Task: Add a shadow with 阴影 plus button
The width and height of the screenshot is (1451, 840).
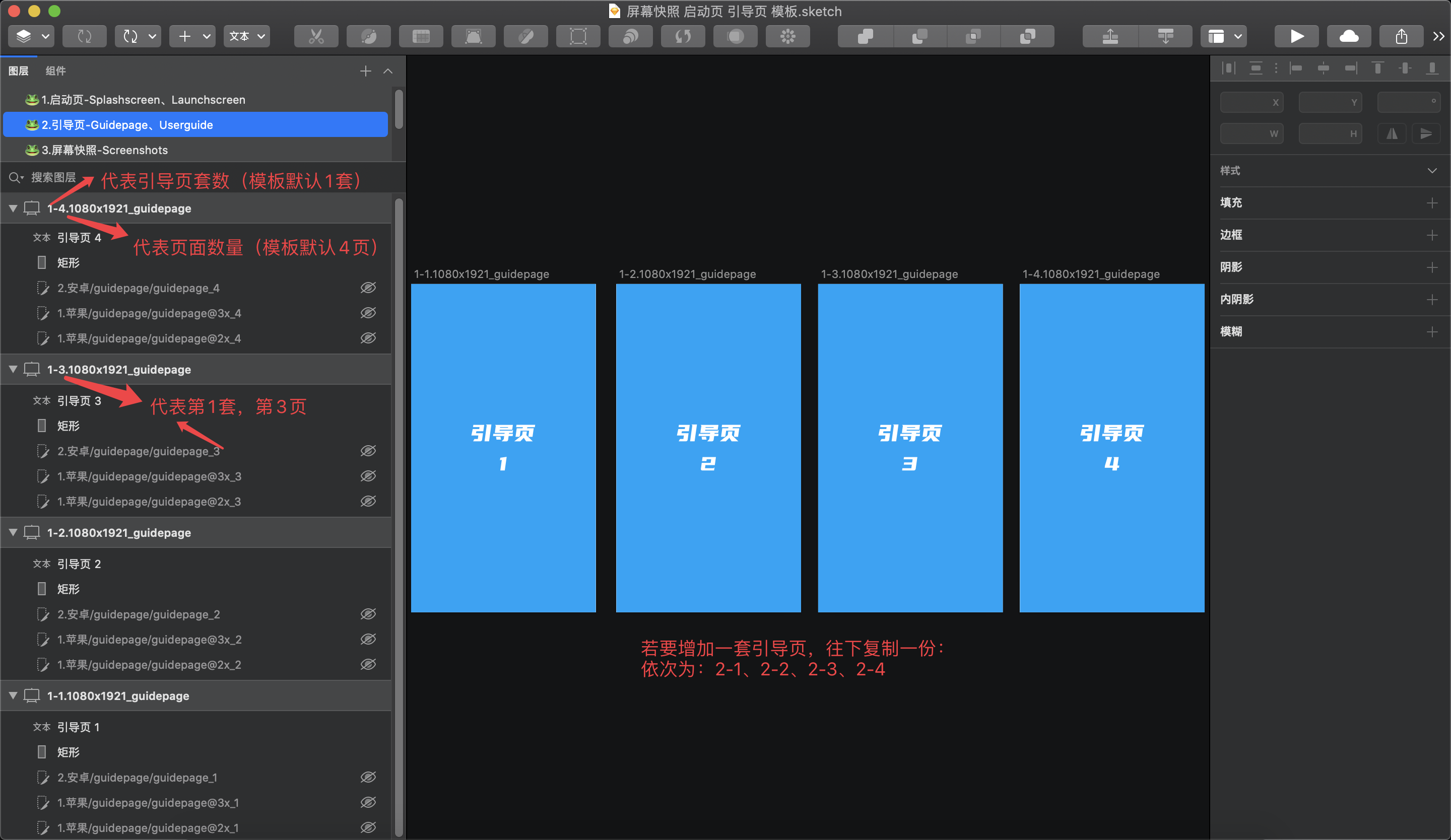Action: [x=1431, y=267]
